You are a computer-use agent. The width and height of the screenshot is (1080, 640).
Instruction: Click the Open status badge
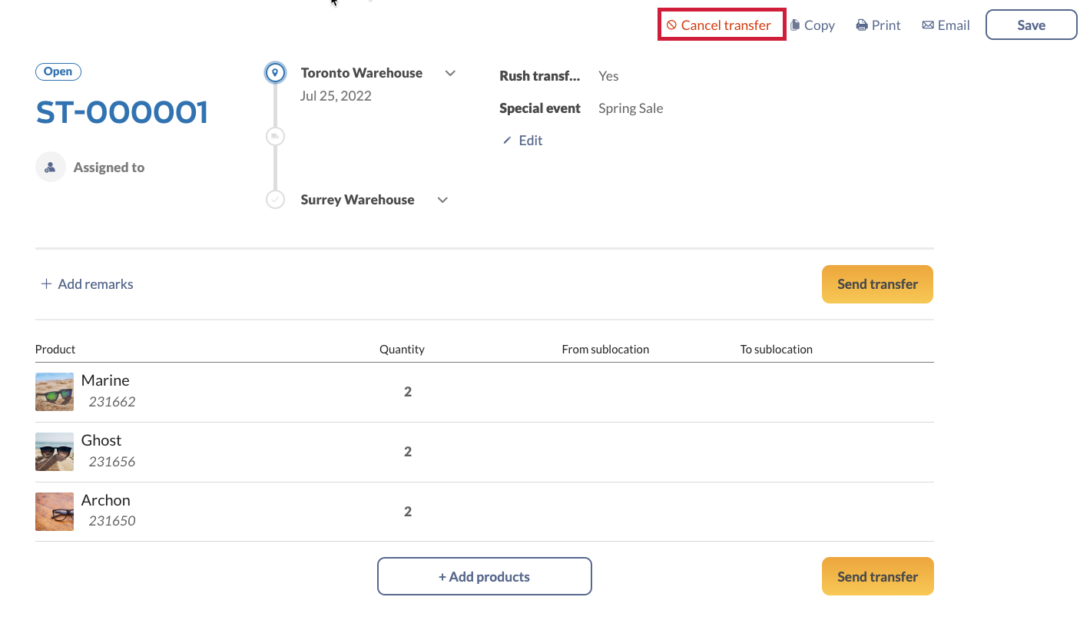point(58,71)
